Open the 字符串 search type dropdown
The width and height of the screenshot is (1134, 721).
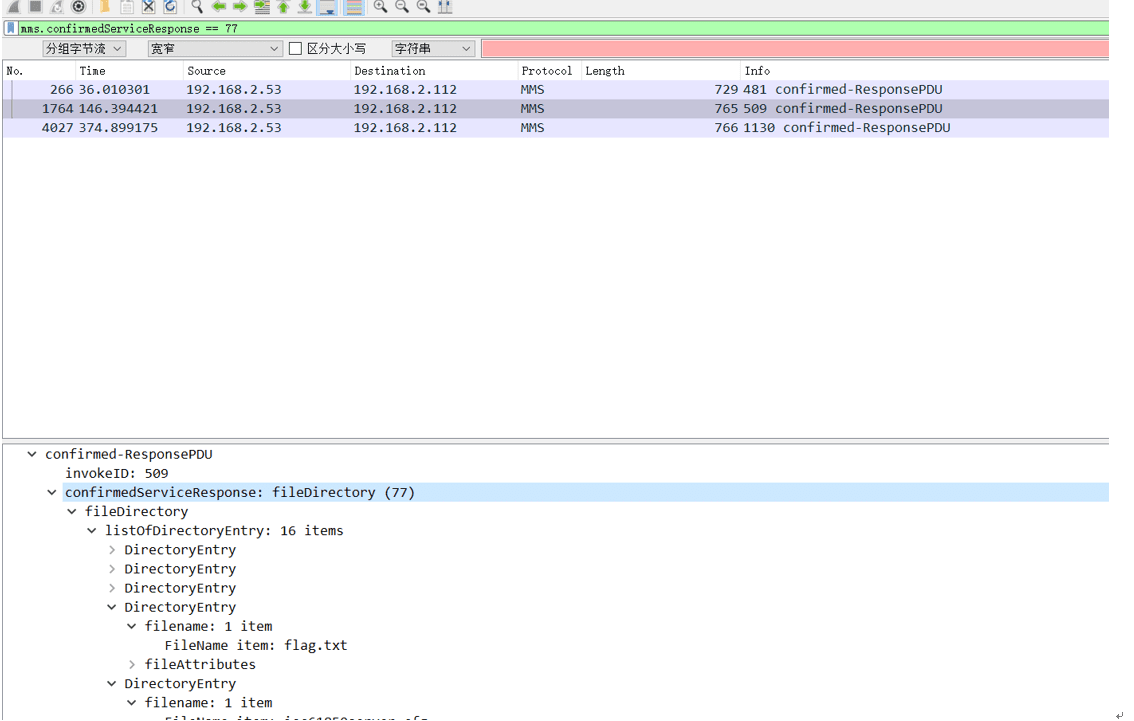click(432, 48)
